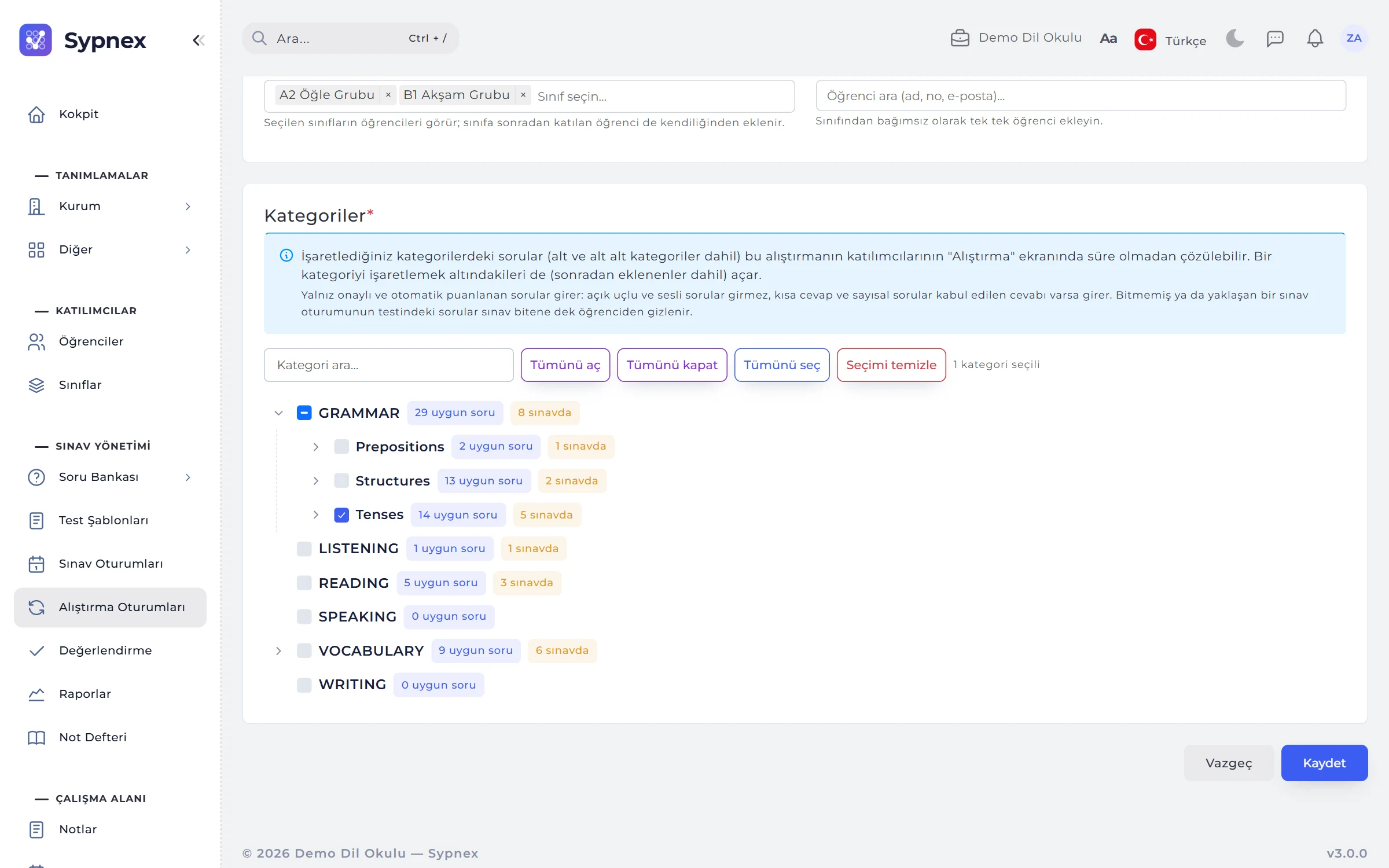The image size is (1389, 868).
Task: Open the ZA user avatar menu
Action: 1354,38
